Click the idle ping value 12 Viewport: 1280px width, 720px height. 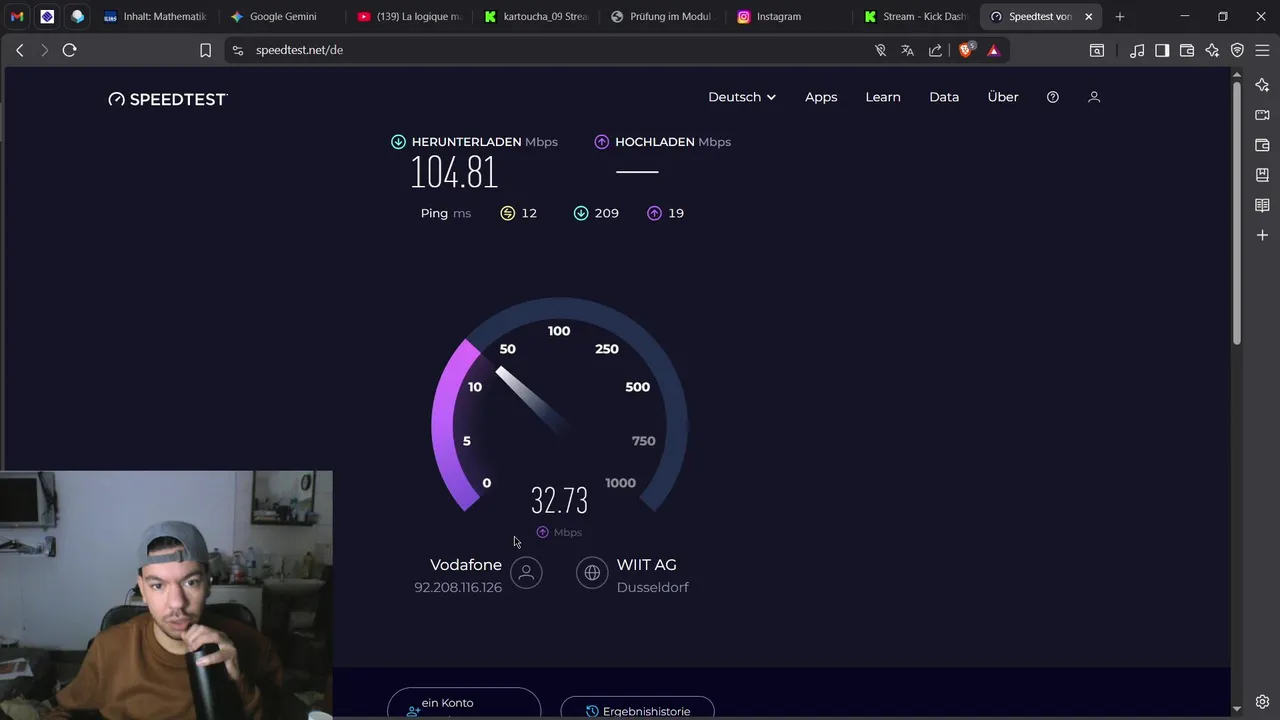coord(529,213)
